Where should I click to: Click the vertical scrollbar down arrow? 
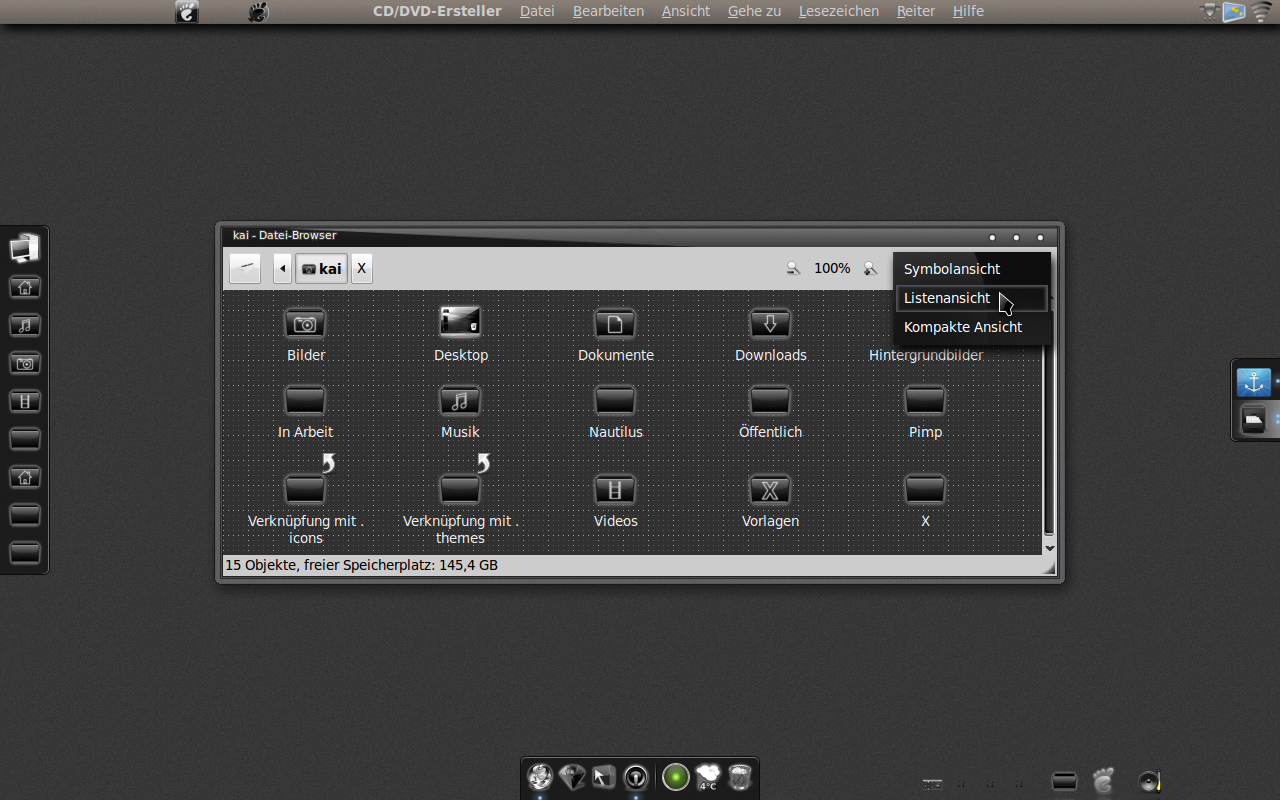coord(1049,548)
